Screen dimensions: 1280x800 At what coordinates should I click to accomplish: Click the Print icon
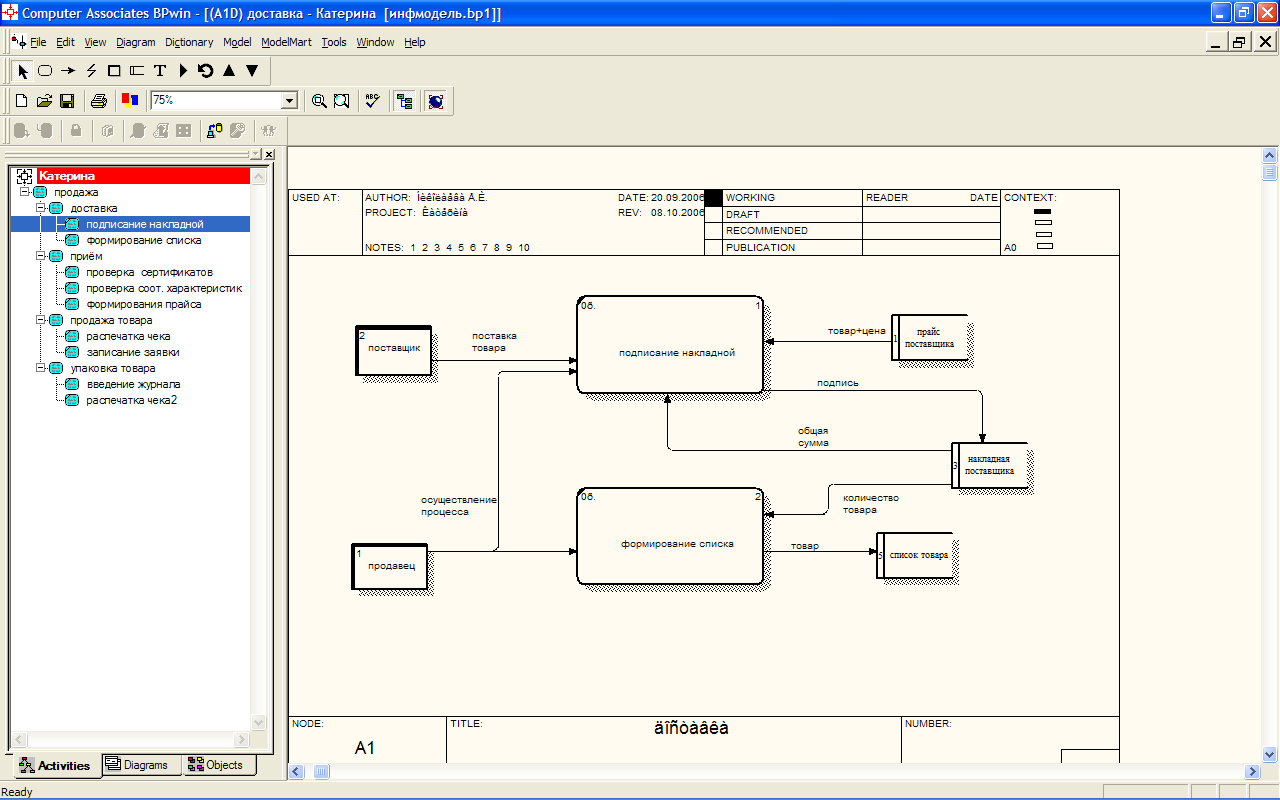coord(98,101)
